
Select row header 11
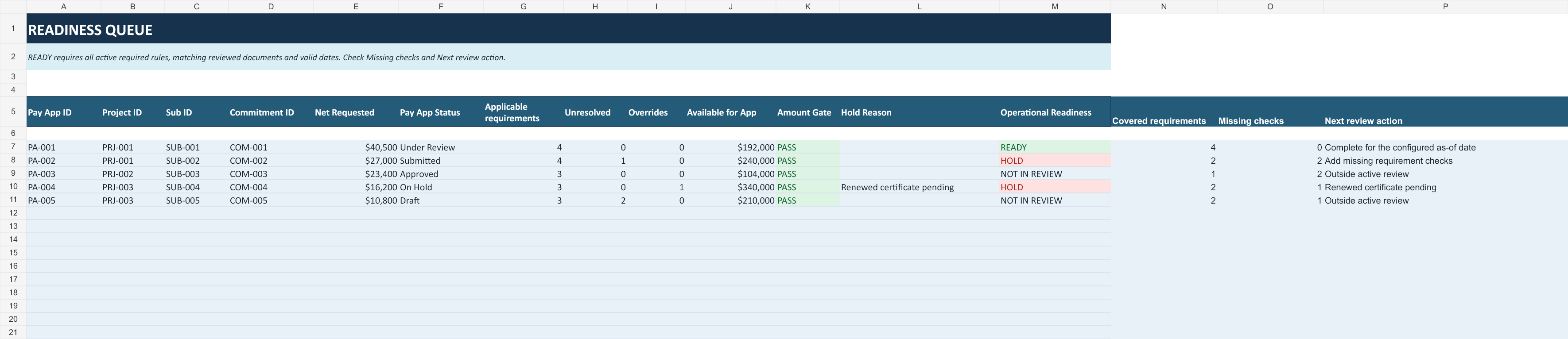pos(13,200)
